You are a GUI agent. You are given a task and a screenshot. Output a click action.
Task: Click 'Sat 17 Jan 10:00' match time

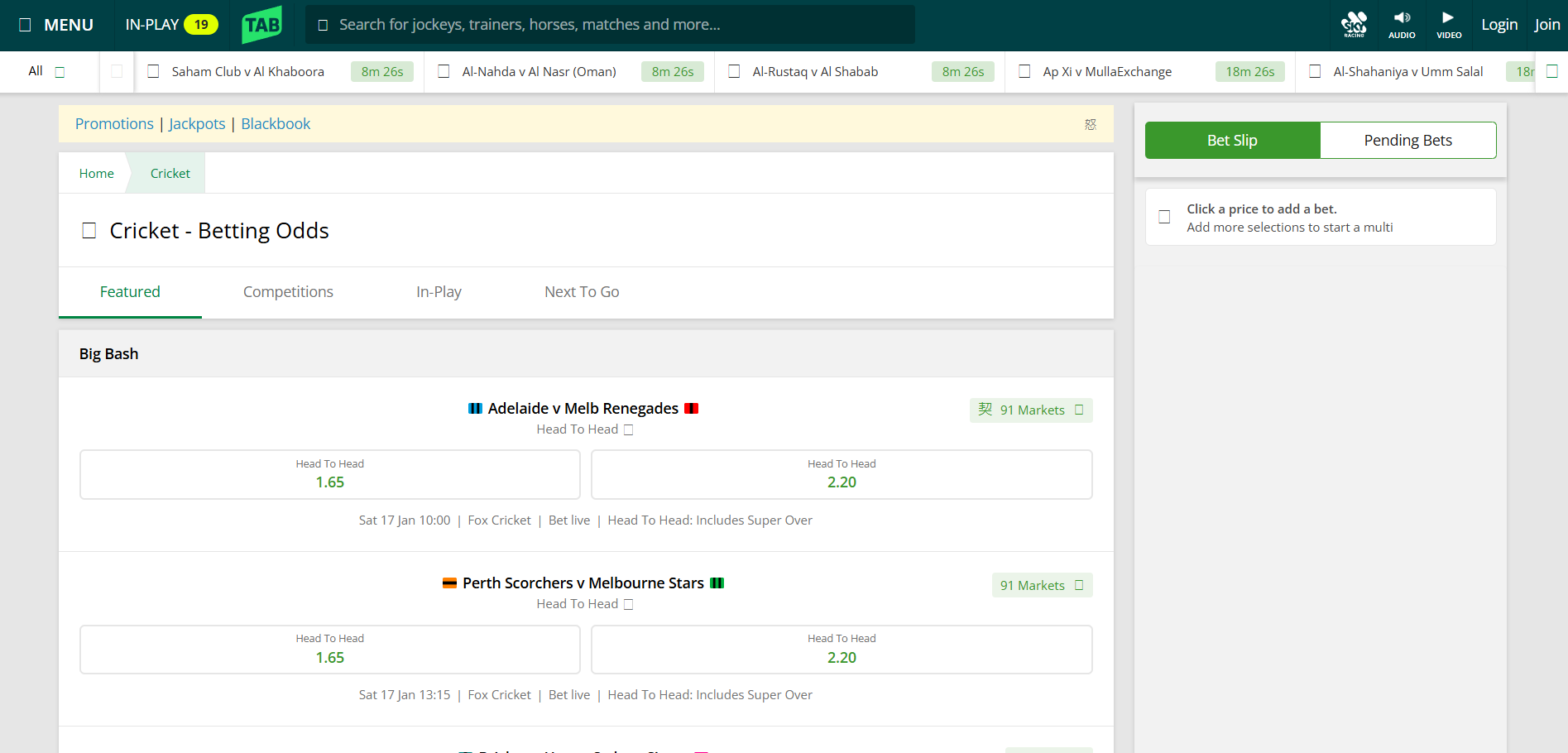click(x=405, y=520)
